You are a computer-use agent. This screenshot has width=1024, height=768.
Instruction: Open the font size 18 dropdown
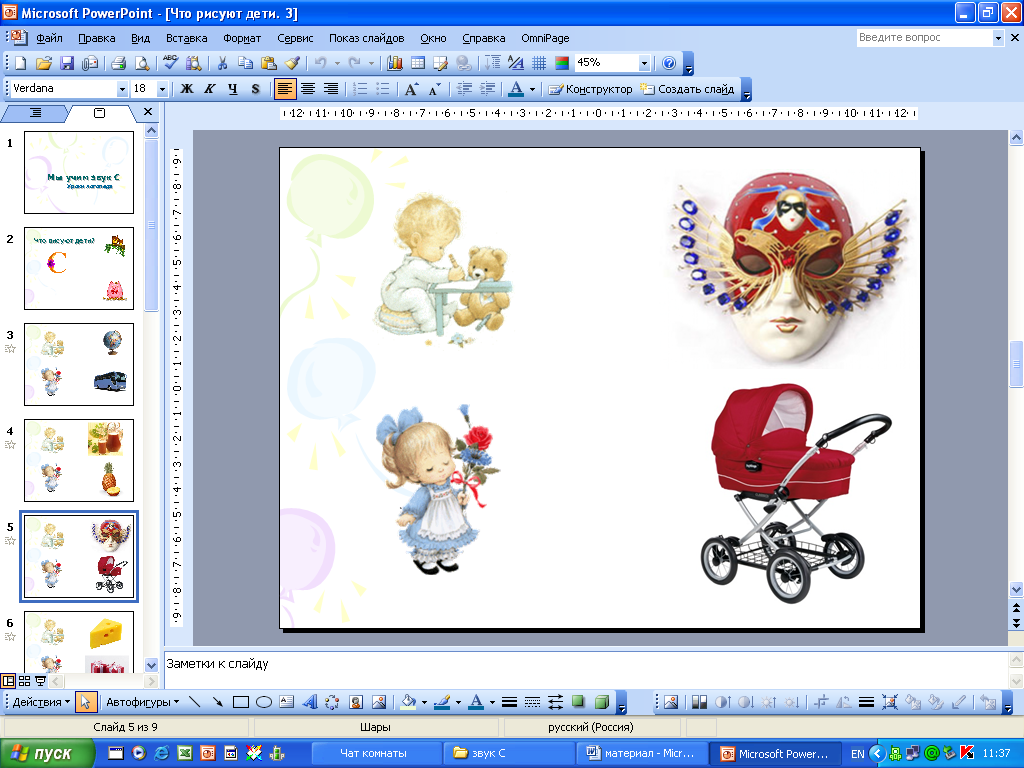[x=163, y=89]
